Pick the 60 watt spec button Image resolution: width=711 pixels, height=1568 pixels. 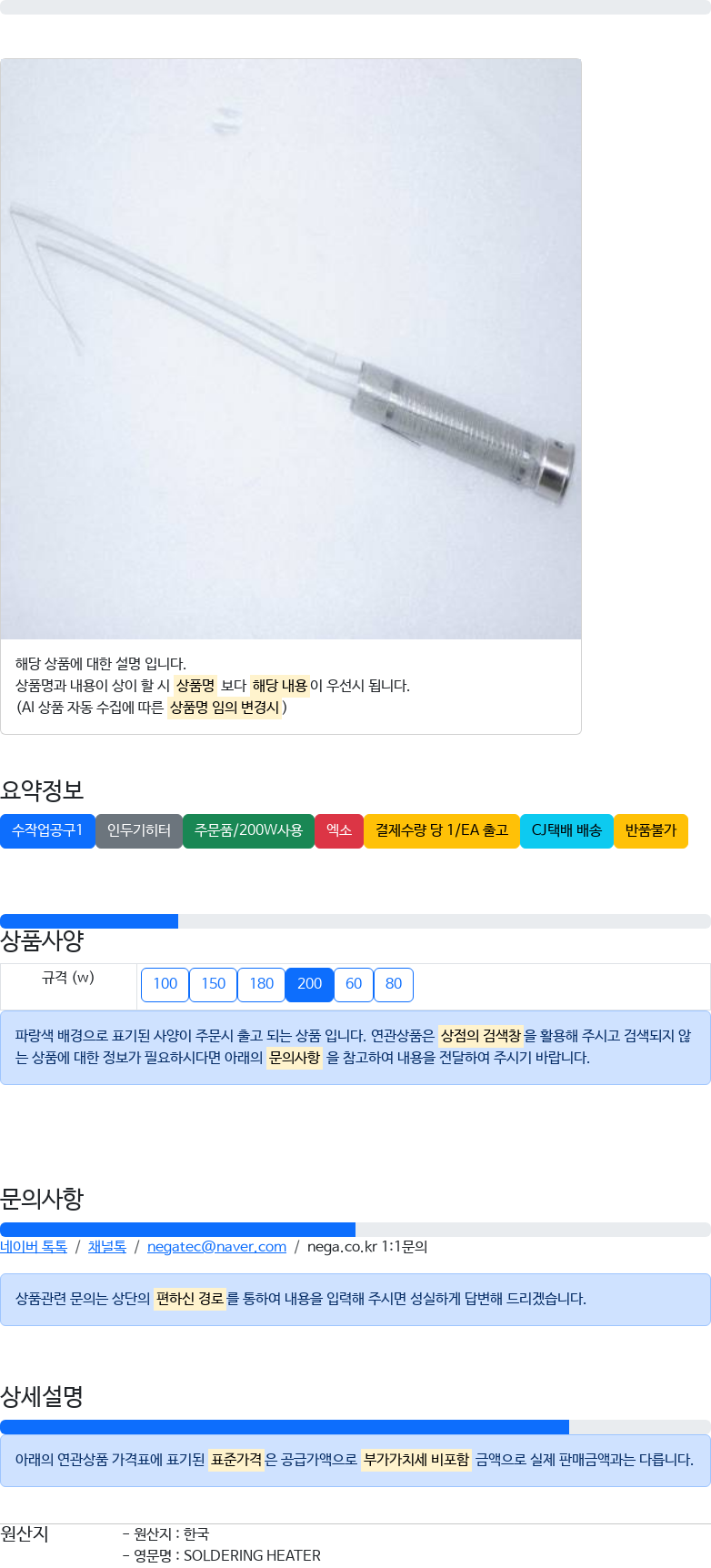point(354,984)
